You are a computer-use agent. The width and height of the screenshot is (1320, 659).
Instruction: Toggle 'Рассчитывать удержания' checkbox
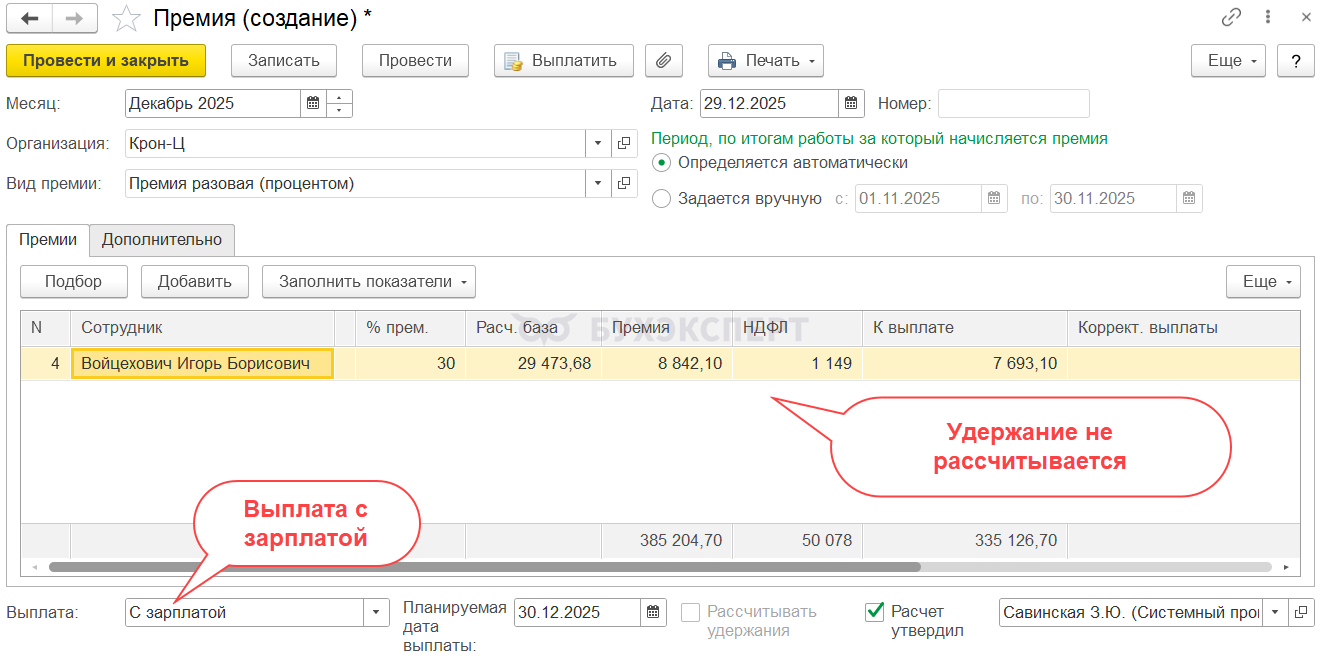click(690, 612)
